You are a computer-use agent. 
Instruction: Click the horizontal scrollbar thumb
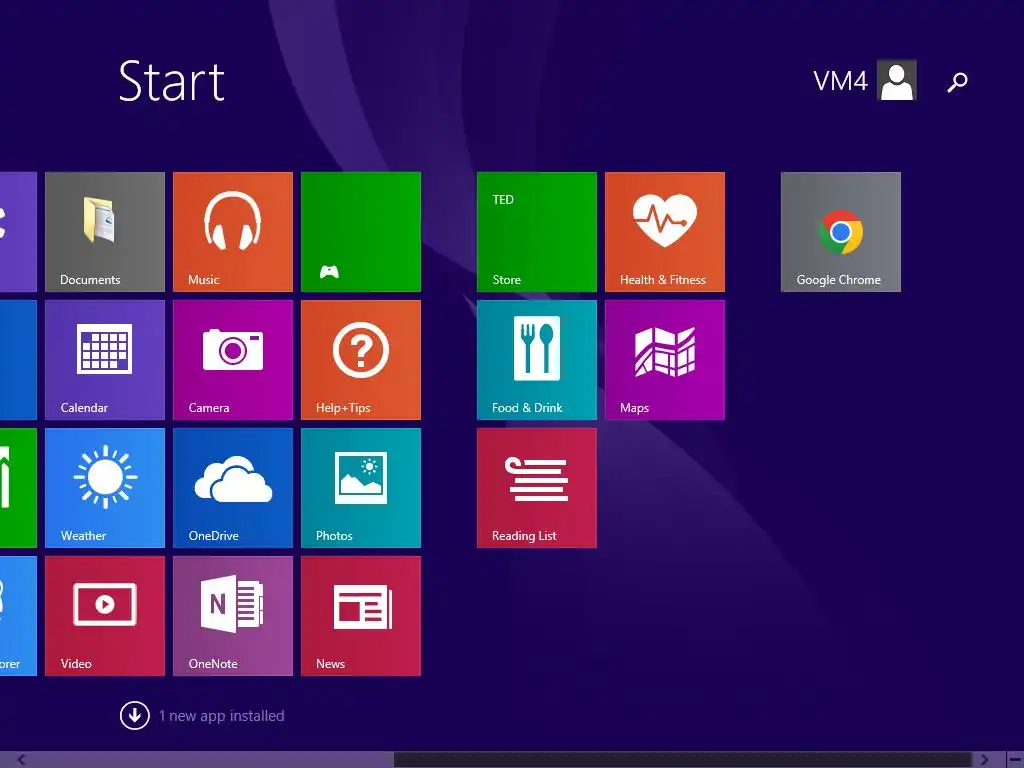(683, 760)
